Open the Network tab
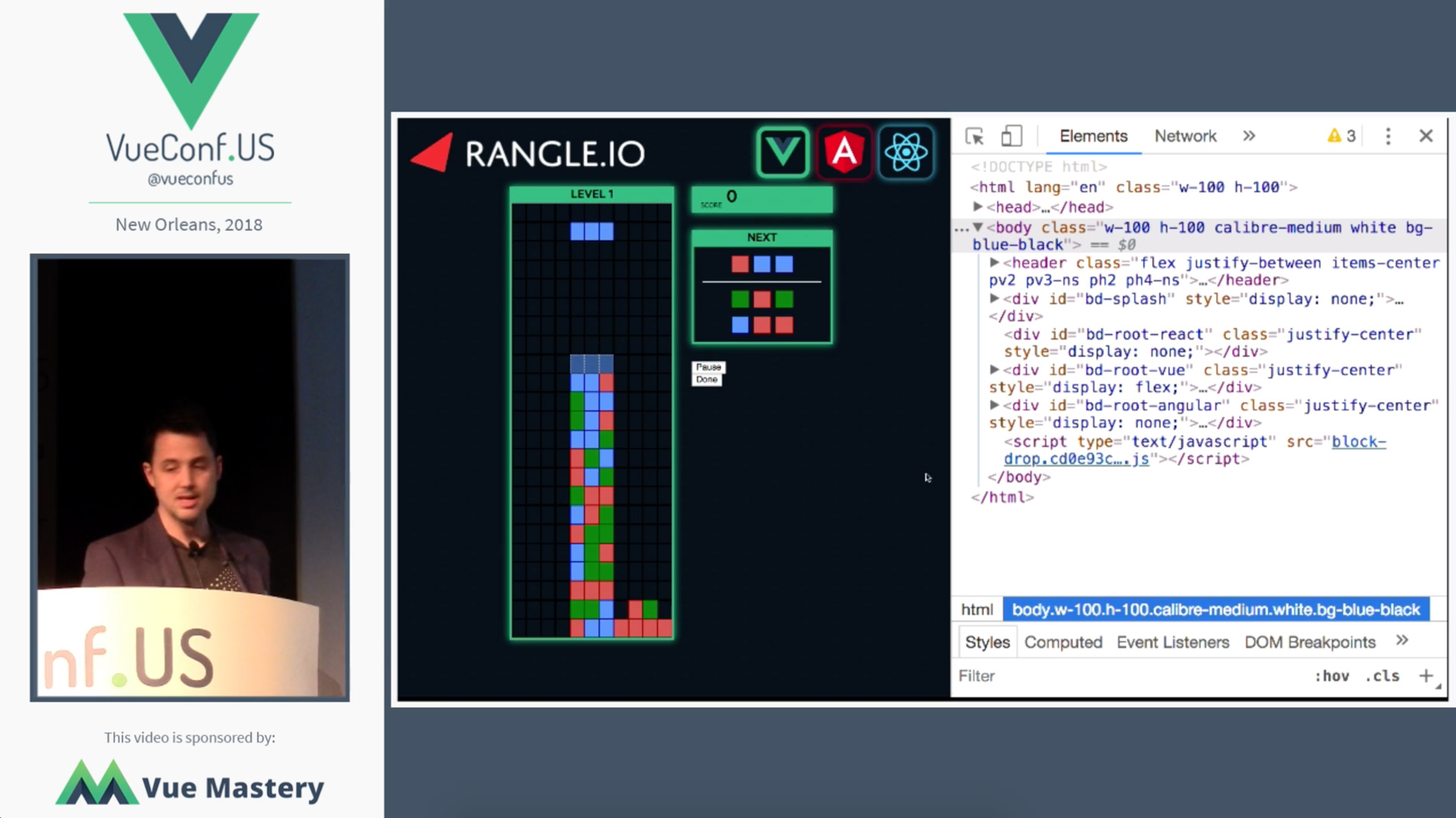 [1185, 136]
